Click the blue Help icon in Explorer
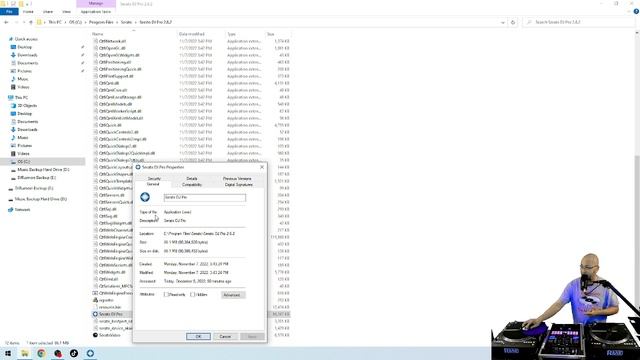Viewport: 640px width, 360px height. coord(636,11)
